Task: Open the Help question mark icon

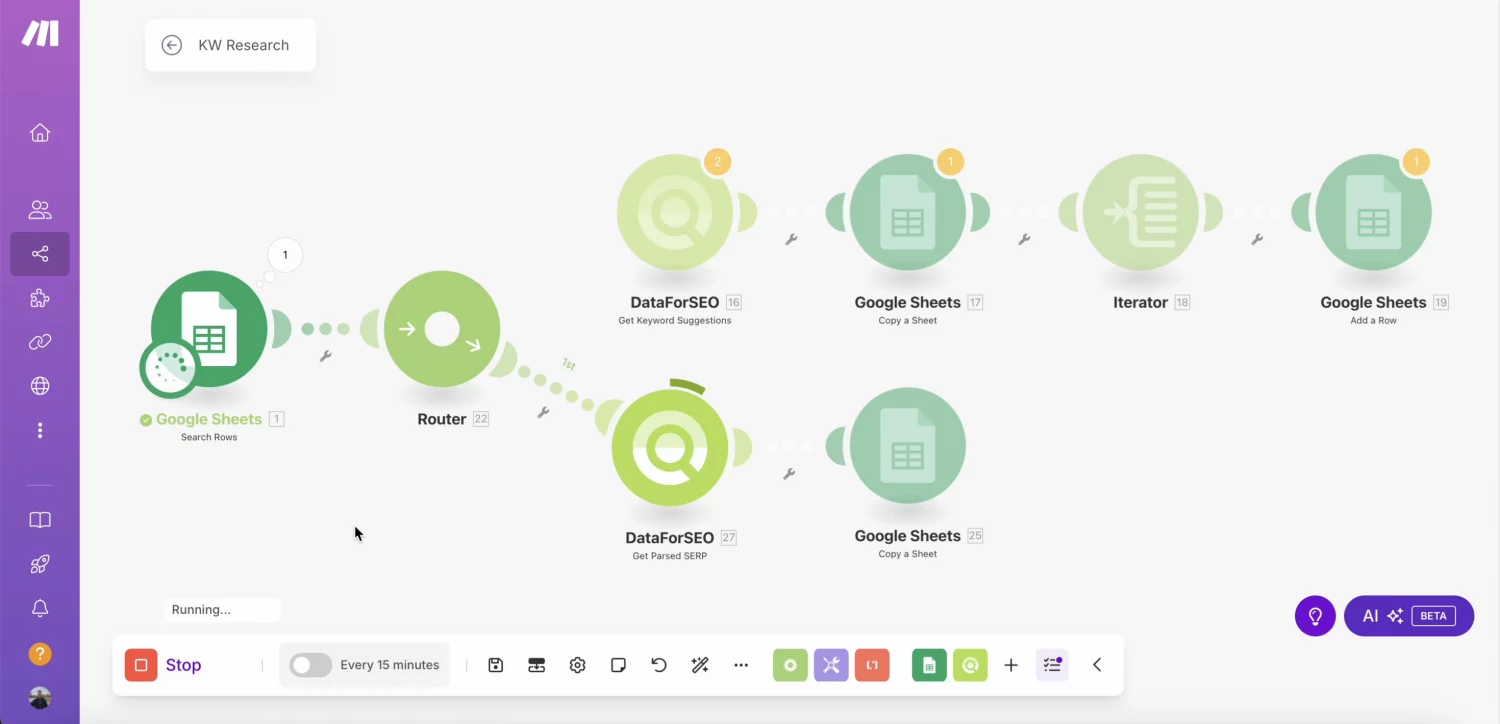Action: (x=40, y=654)
